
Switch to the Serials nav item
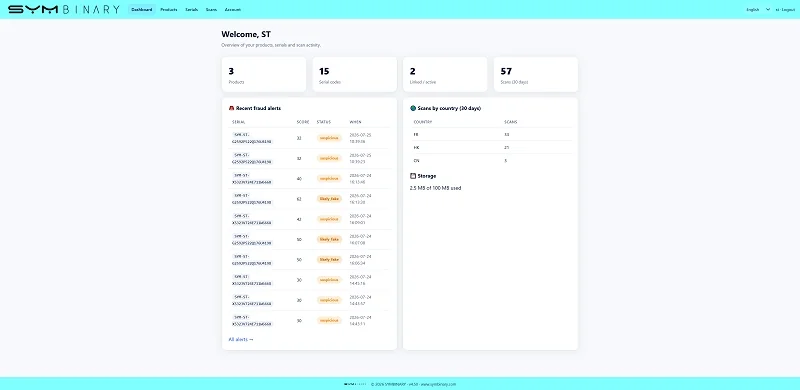(x=191, y=9)
